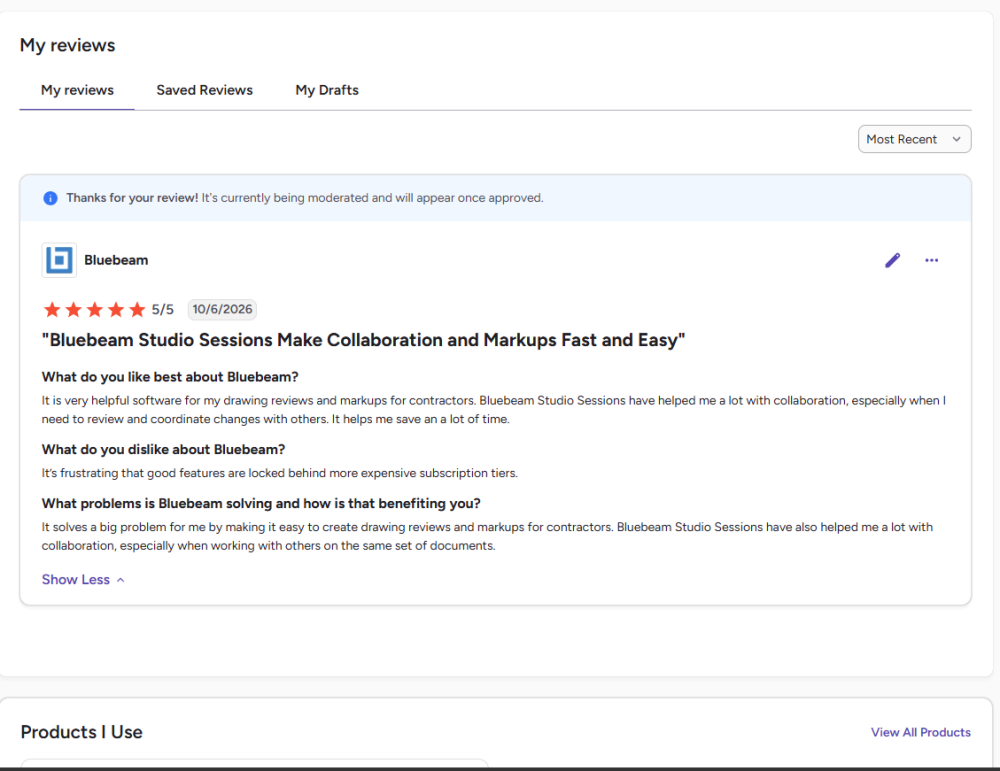The width and height of the screenshot is (1000, 771).
Task: Click the answer about expensive subscription tiers
Action: click(x=280, y=473)
